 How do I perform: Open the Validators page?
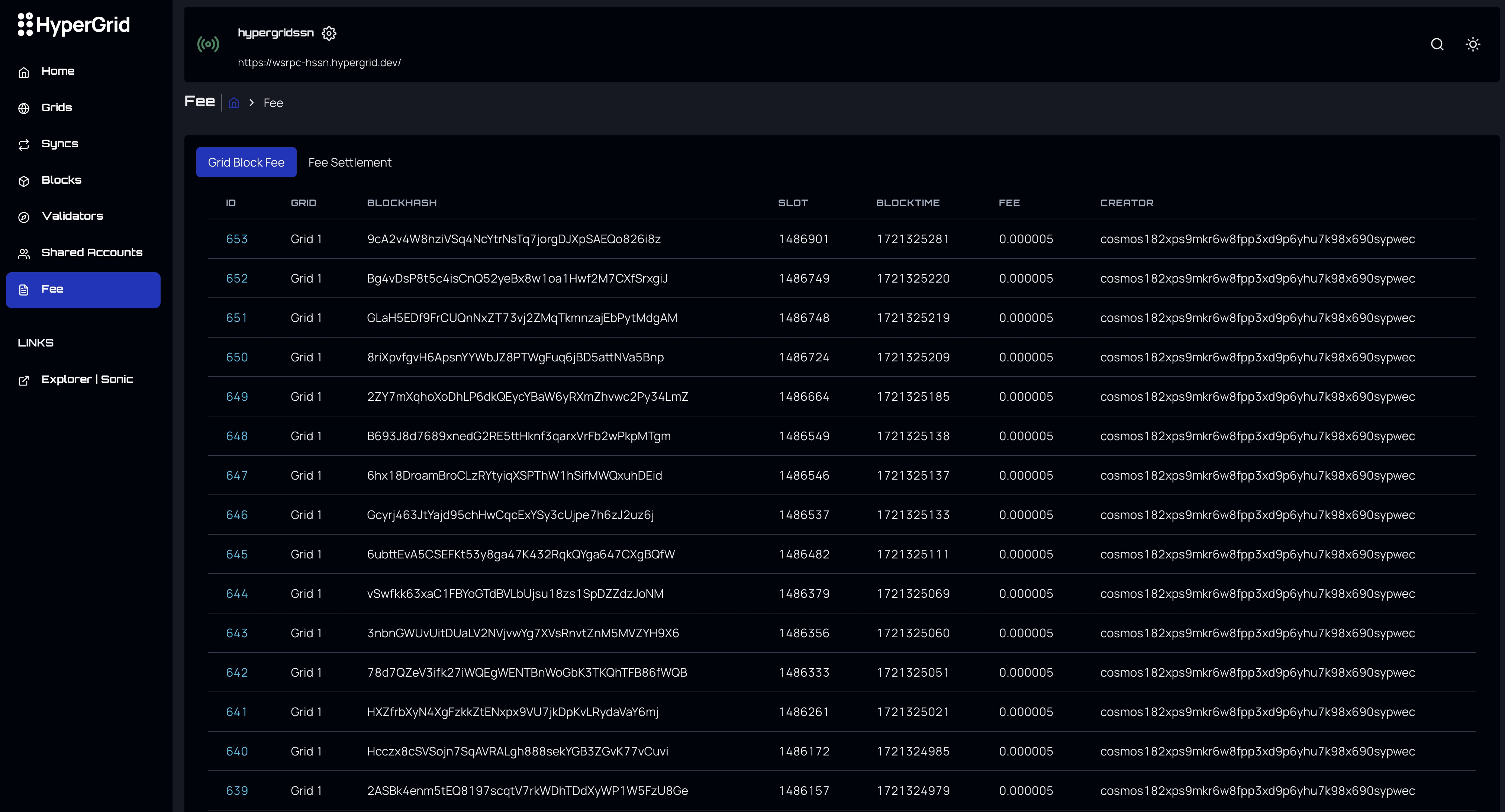(72, 216)
